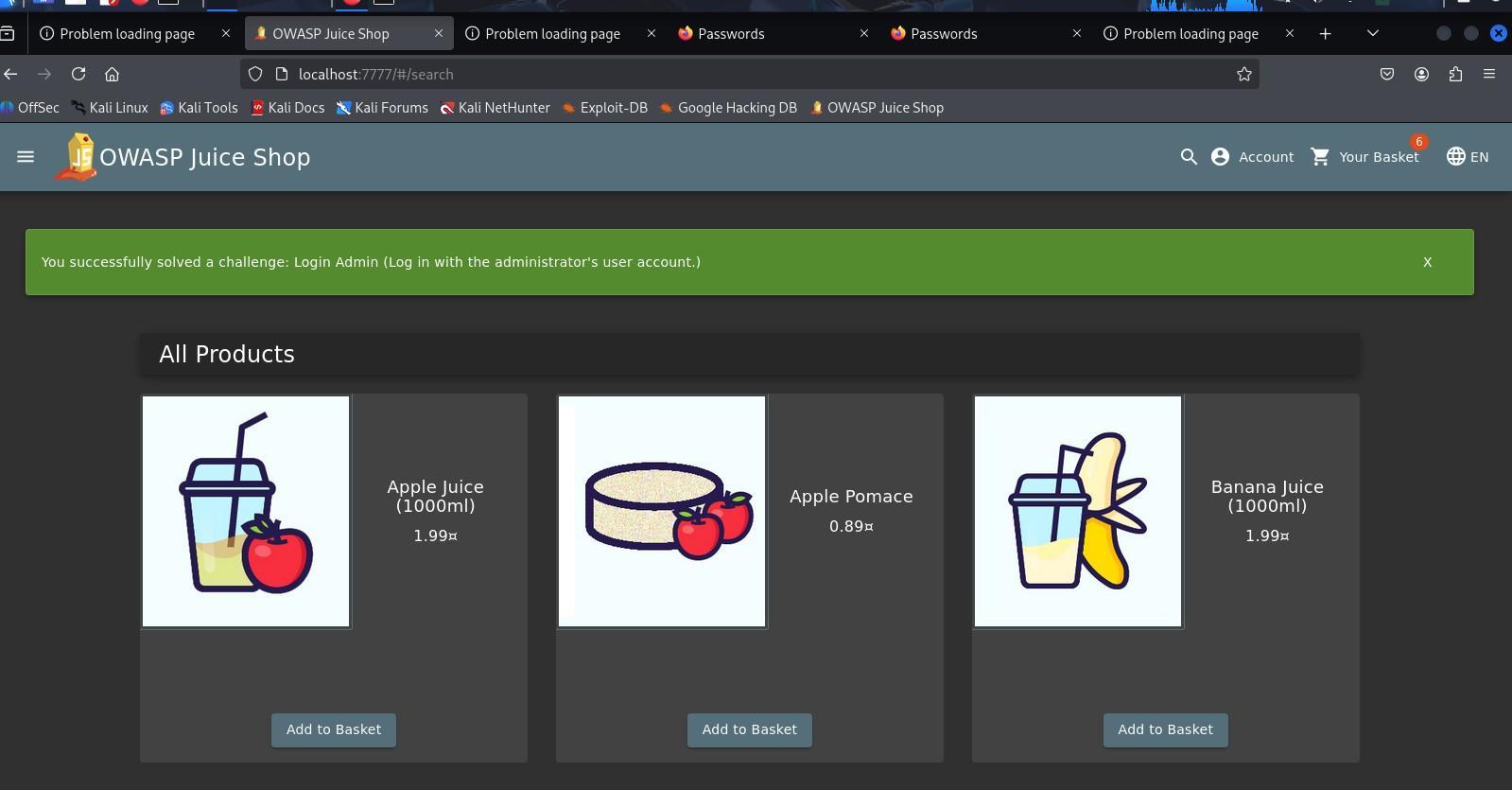Open the Exploit-DB bookmark

tap(604, 108)
